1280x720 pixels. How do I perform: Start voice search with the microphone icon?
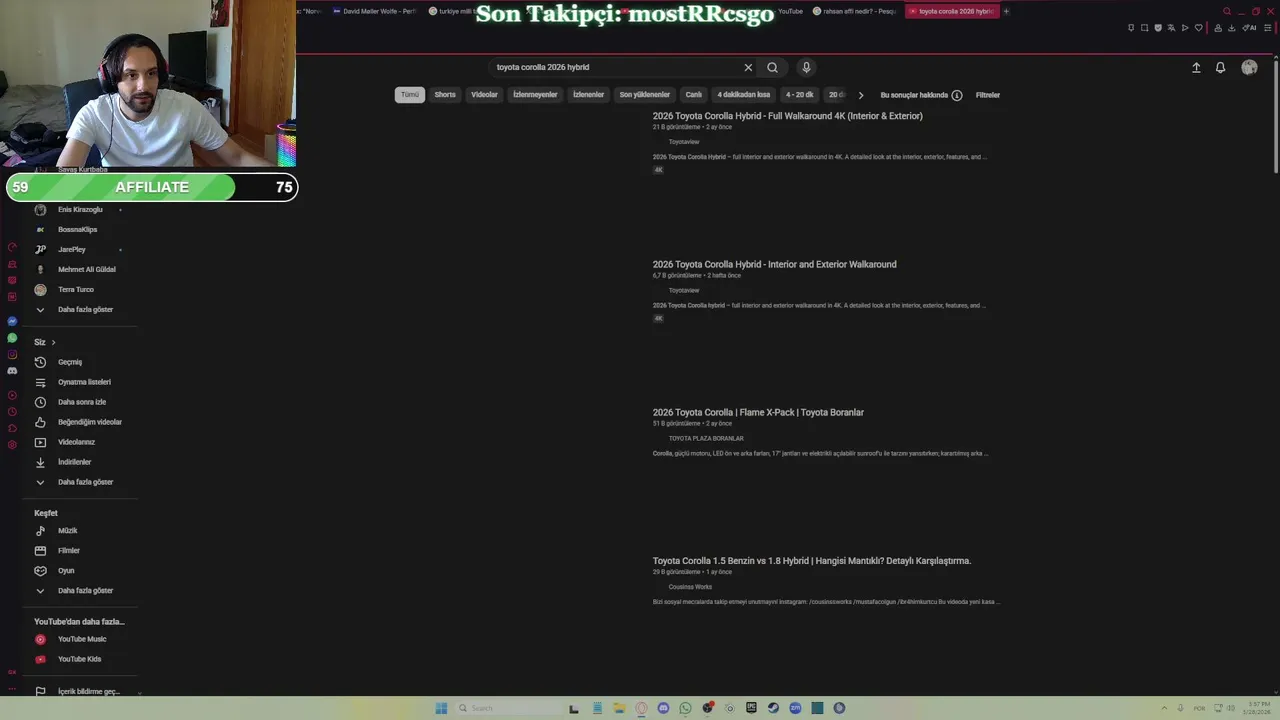tap(806, 67)
